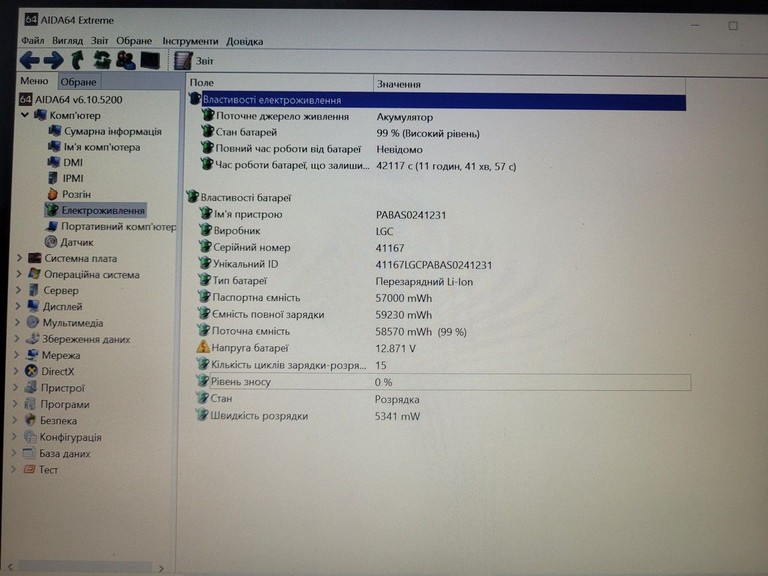Click the Системна плата icon
Screen dimensions: 768x576
[x=34, y=258]
